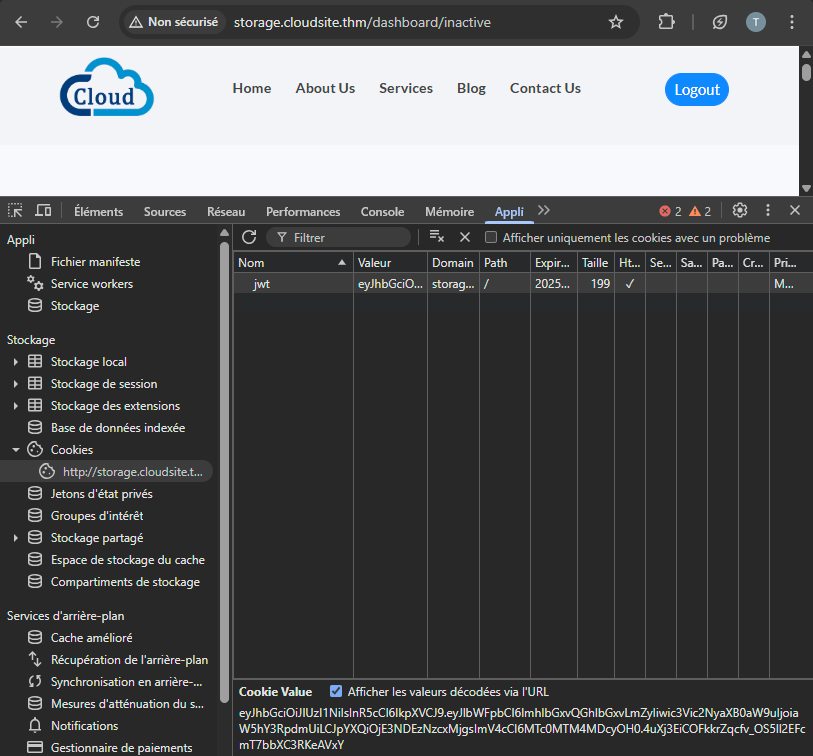Open DevTools settings gear
Screen dimensions: 813x756
click(740, 211)
